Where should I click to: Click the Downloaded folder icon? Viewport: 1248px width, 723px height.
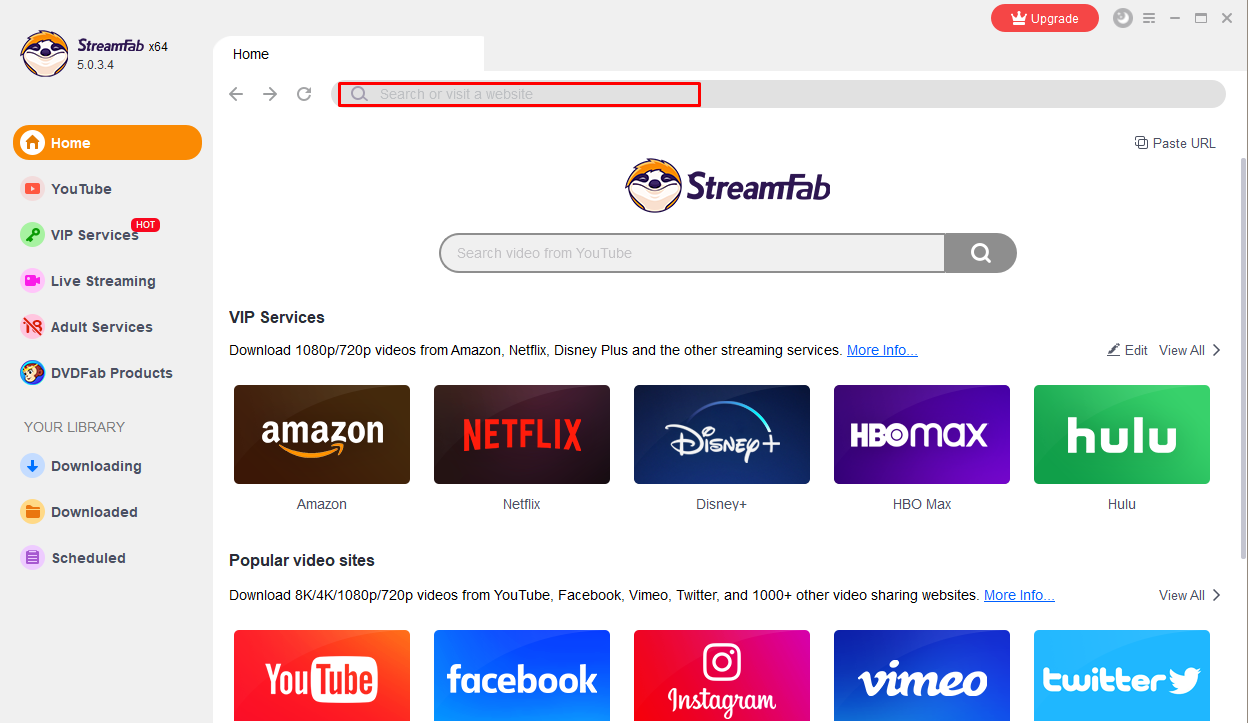[33, 512]
